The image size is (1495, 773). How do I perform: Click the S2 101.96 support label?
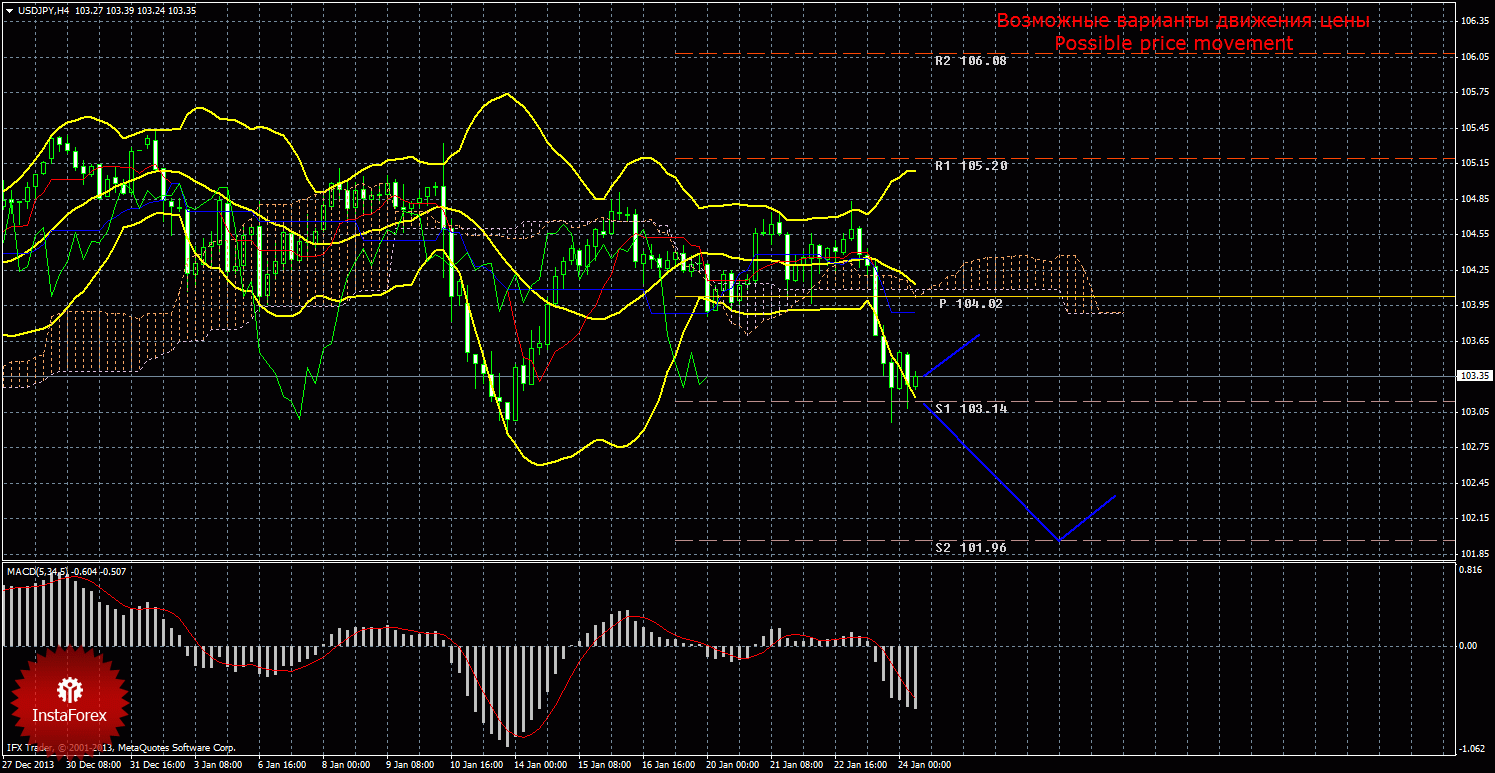pos(971,548)
